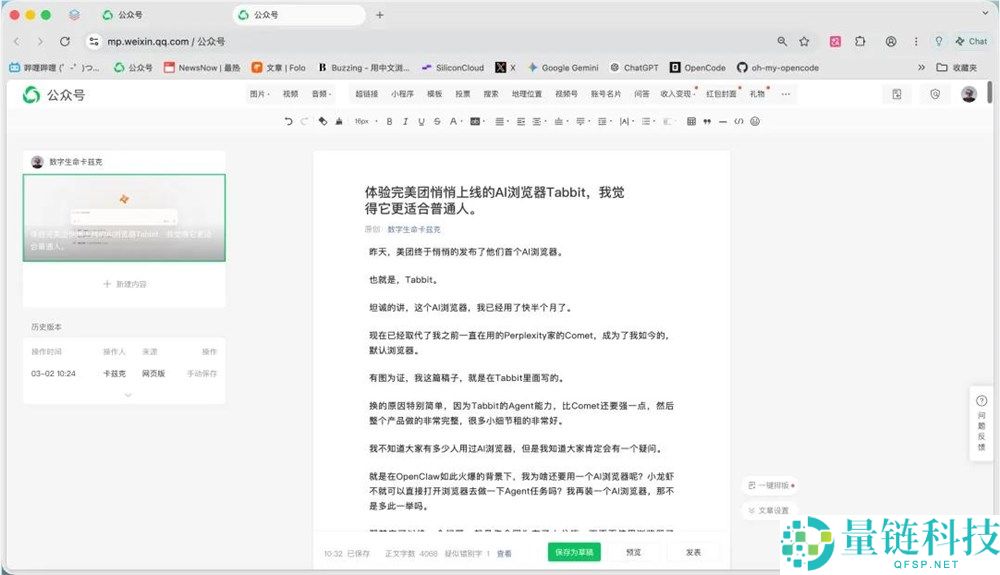Insert a 超链接

click(x=367, y=94)
